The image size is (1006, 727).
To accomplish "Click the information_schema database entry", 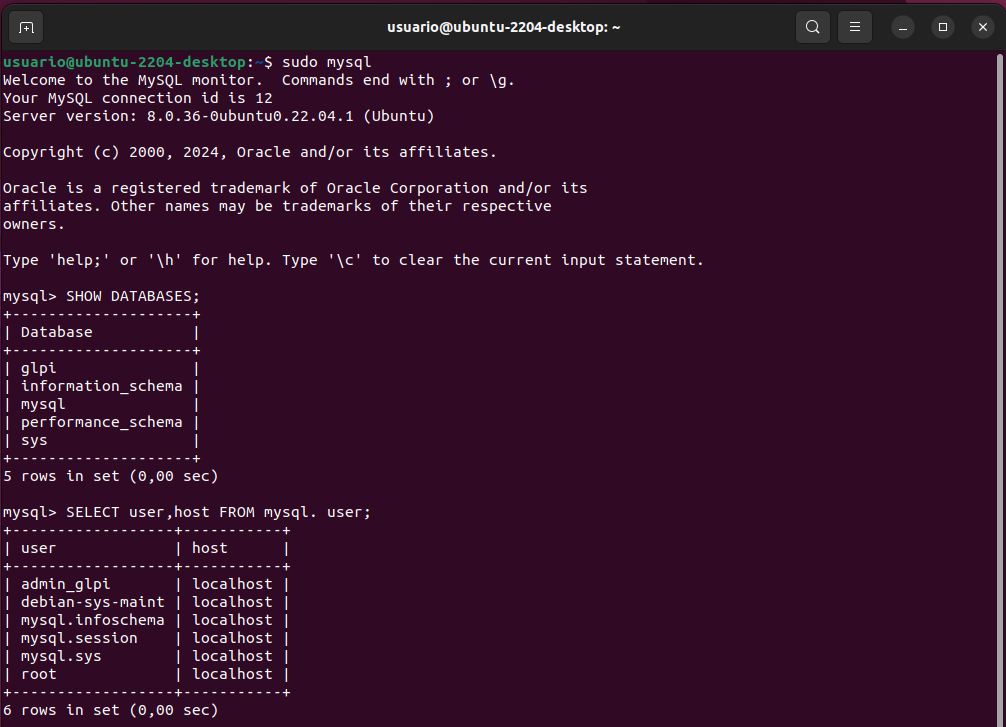I will (101, 386).
